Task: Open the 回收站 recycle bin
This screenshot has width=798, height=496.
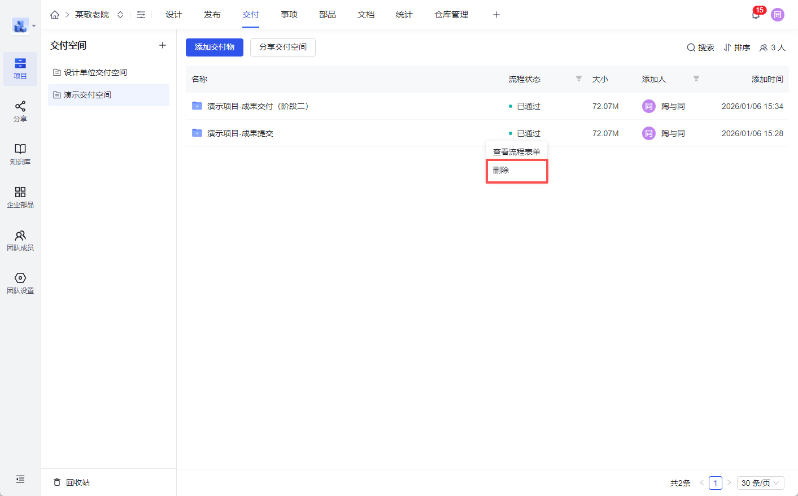Action: (x=72, y=482)
